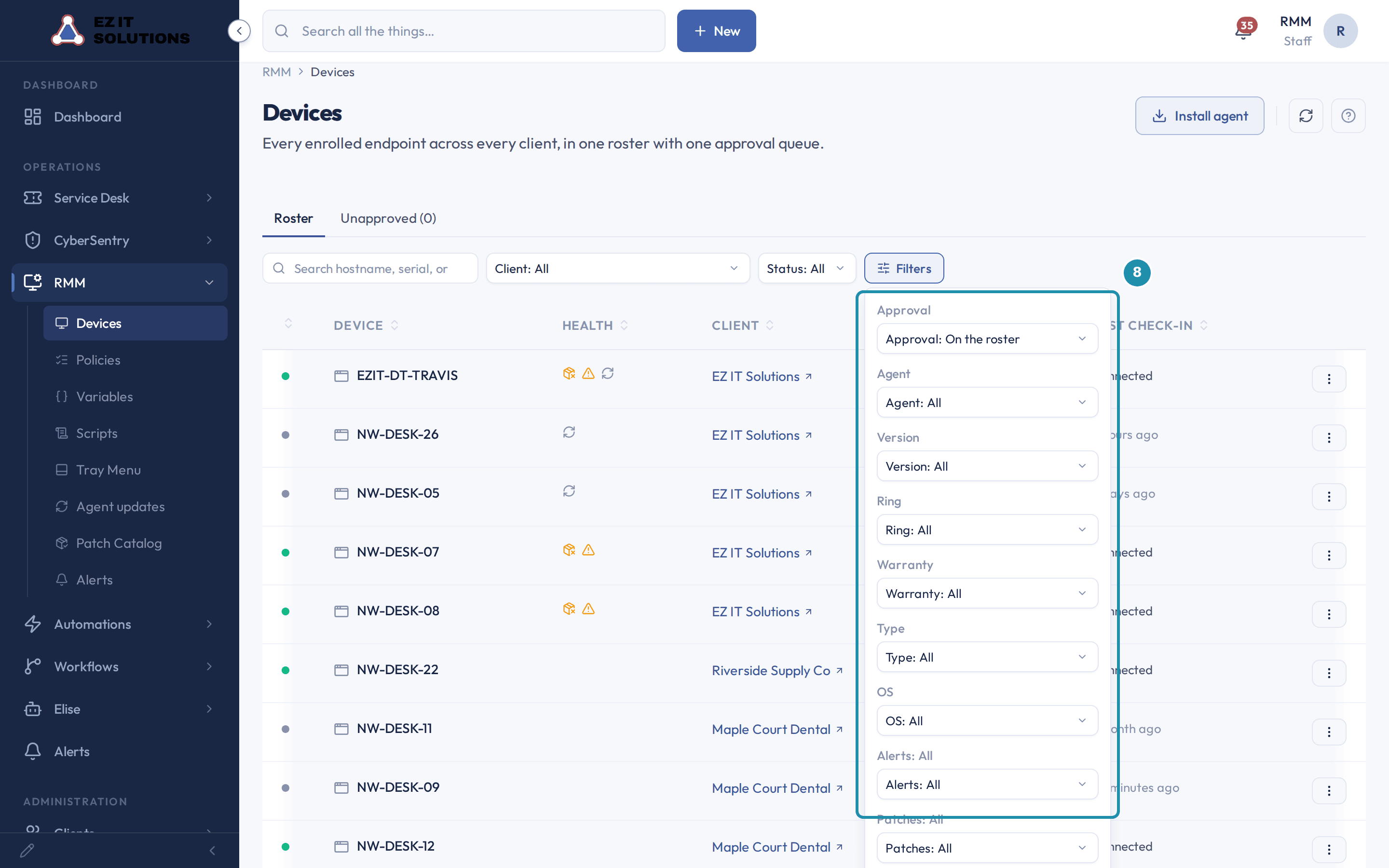Click the alert triangle icon on EZIT-DT-TRAVIS
This screenshot has width=1389, height=868.
point(588,374)
